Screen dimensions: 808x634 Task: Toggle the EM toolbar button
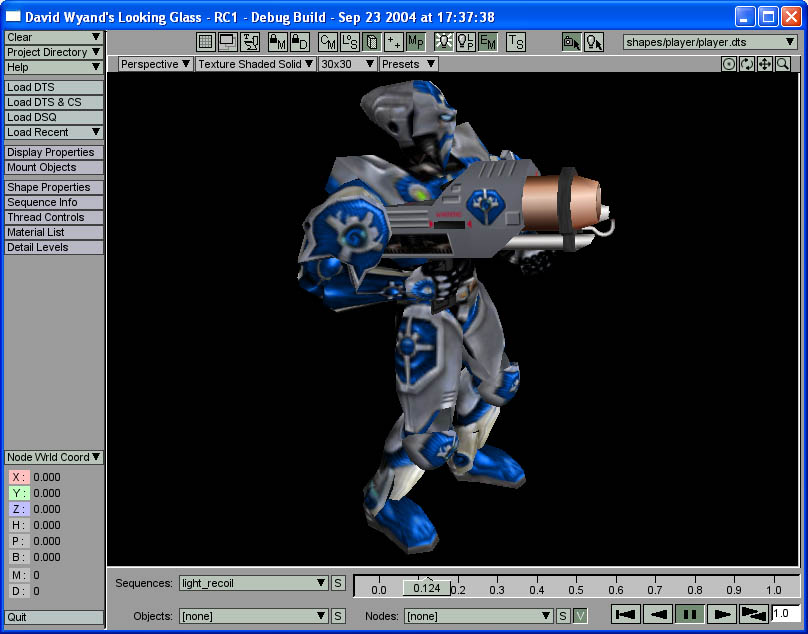point(487,42)
